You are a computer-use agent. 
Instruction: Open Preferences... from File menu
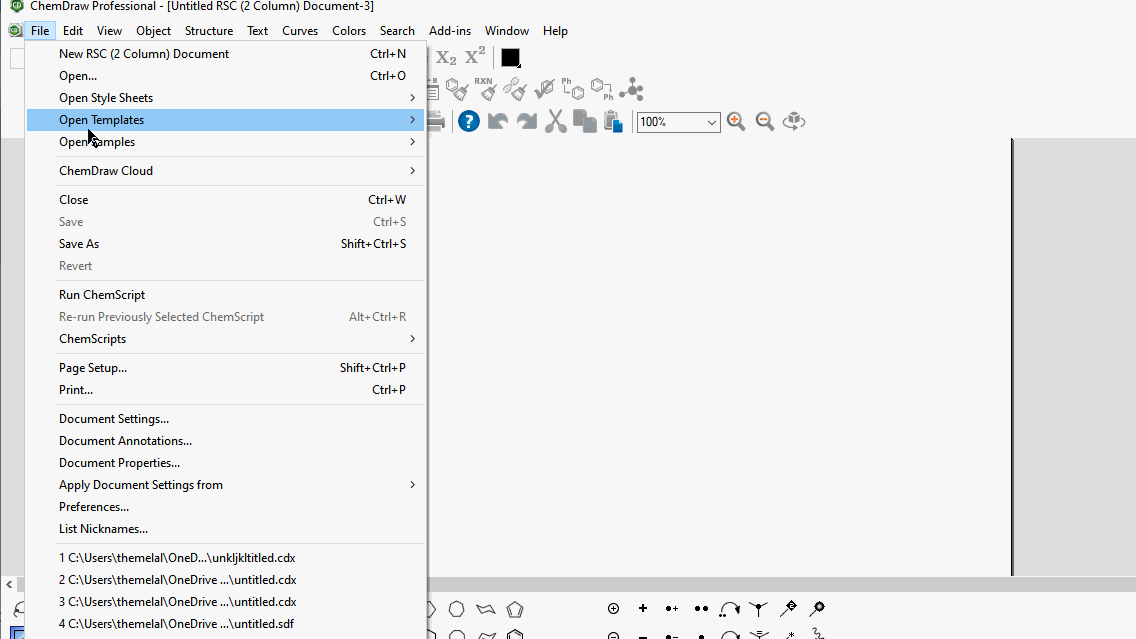click(225, 507)
